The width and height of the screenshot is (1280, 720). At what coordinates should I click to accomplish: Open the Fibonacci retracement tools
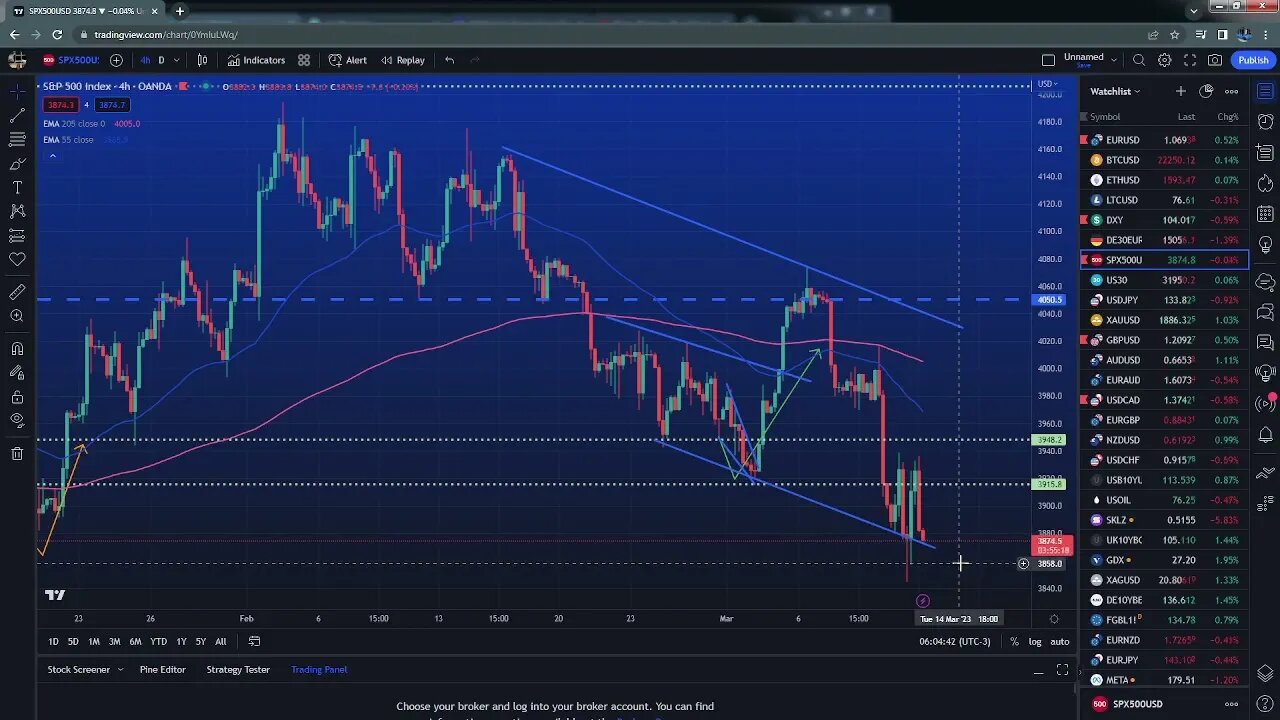(17, 139)
